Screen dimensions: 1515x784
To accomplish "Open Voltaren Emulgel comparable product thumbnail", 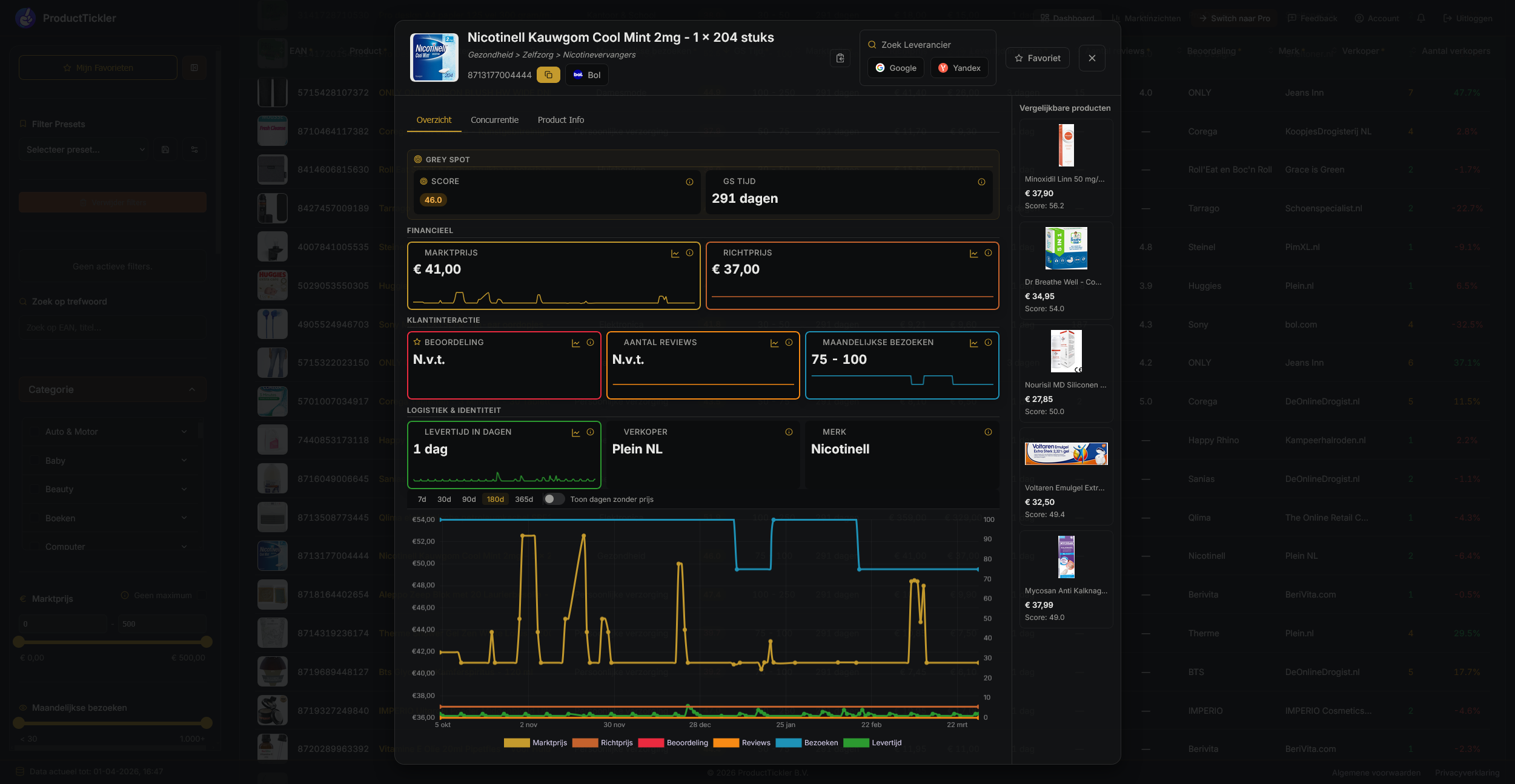I will 1066,453.
